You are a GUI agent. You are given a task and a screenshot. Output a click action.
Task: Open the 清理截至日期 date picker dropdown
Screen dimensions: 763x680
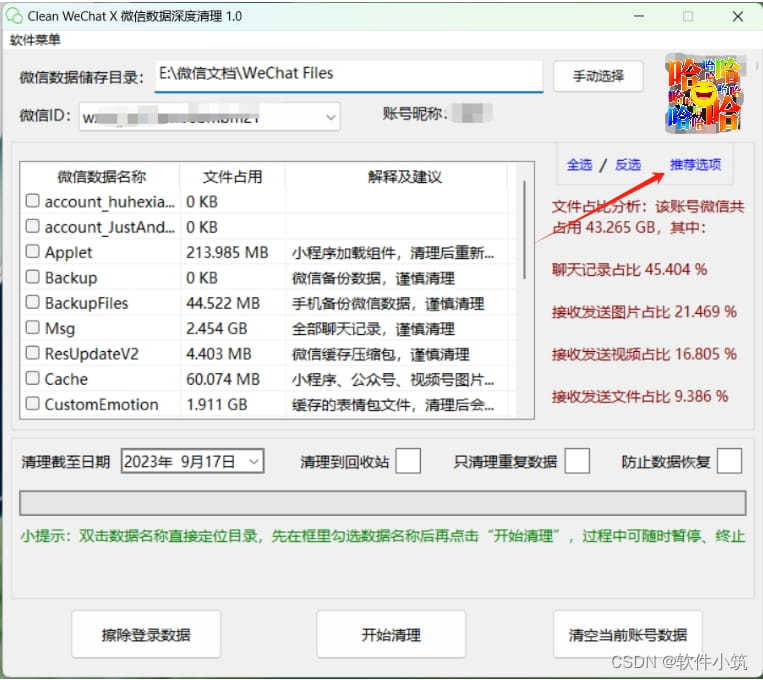click(254, 461)
